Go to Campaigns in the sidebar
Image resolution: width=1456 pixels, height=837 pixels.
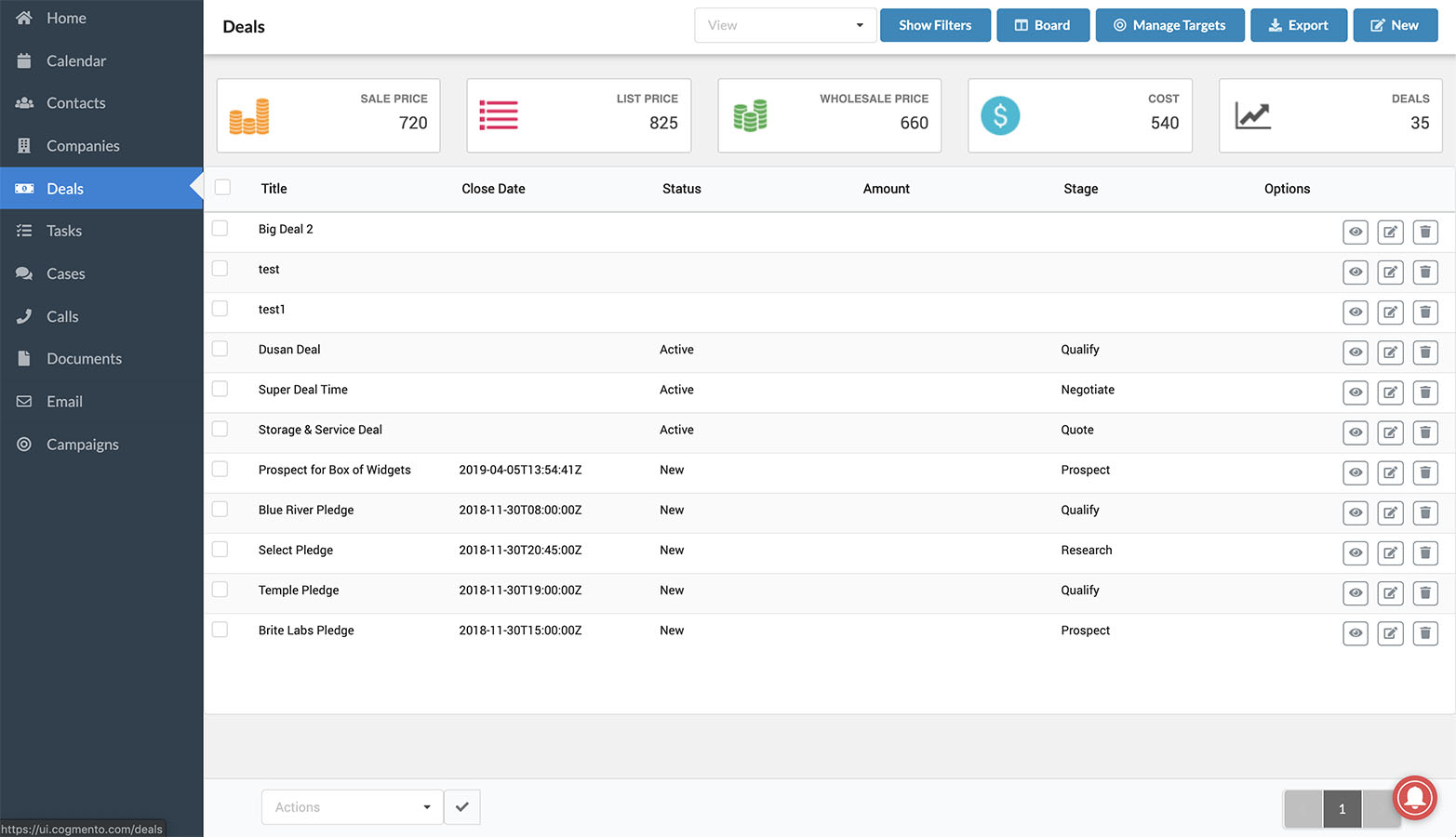pyautogui.click(x=83, y=445)
